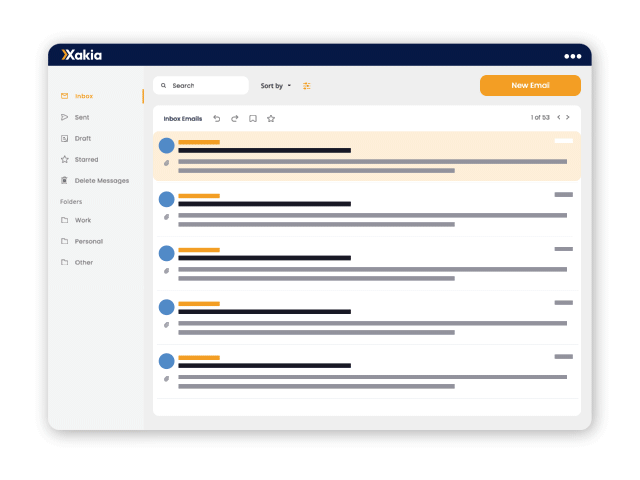
Task: Click the first email's sender avatar
Action: (x=167, y=145)
